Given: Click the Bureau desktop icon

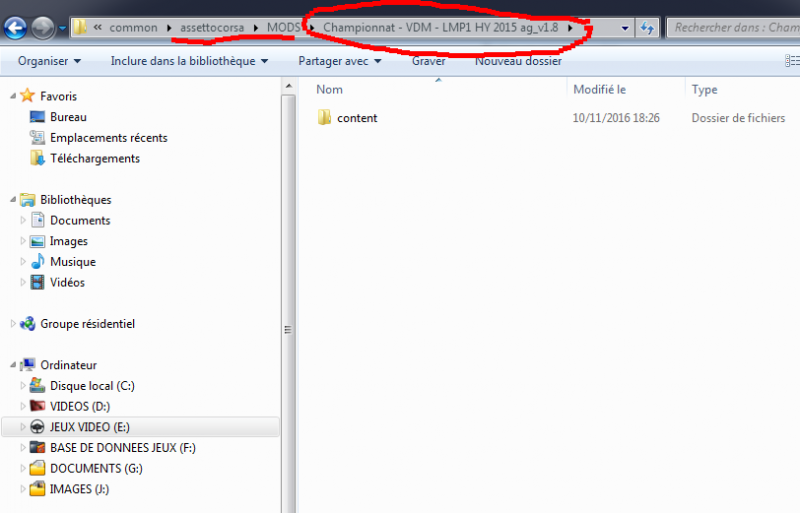Looking at the screenshot, I should [x=37, y=117].
